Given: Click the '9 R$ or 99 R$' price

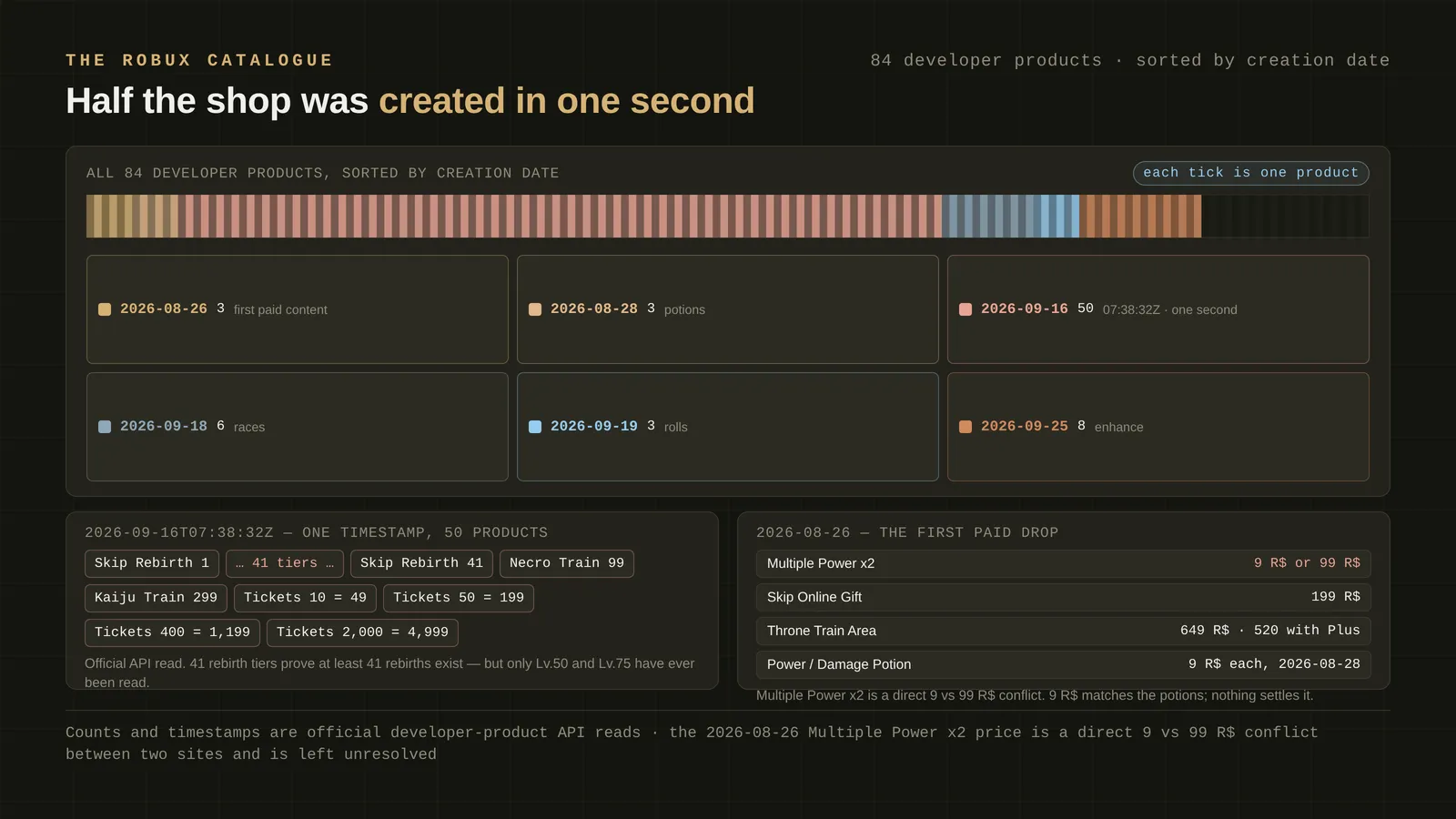Looking at the screenshot, I should (x=1307, y=563).
